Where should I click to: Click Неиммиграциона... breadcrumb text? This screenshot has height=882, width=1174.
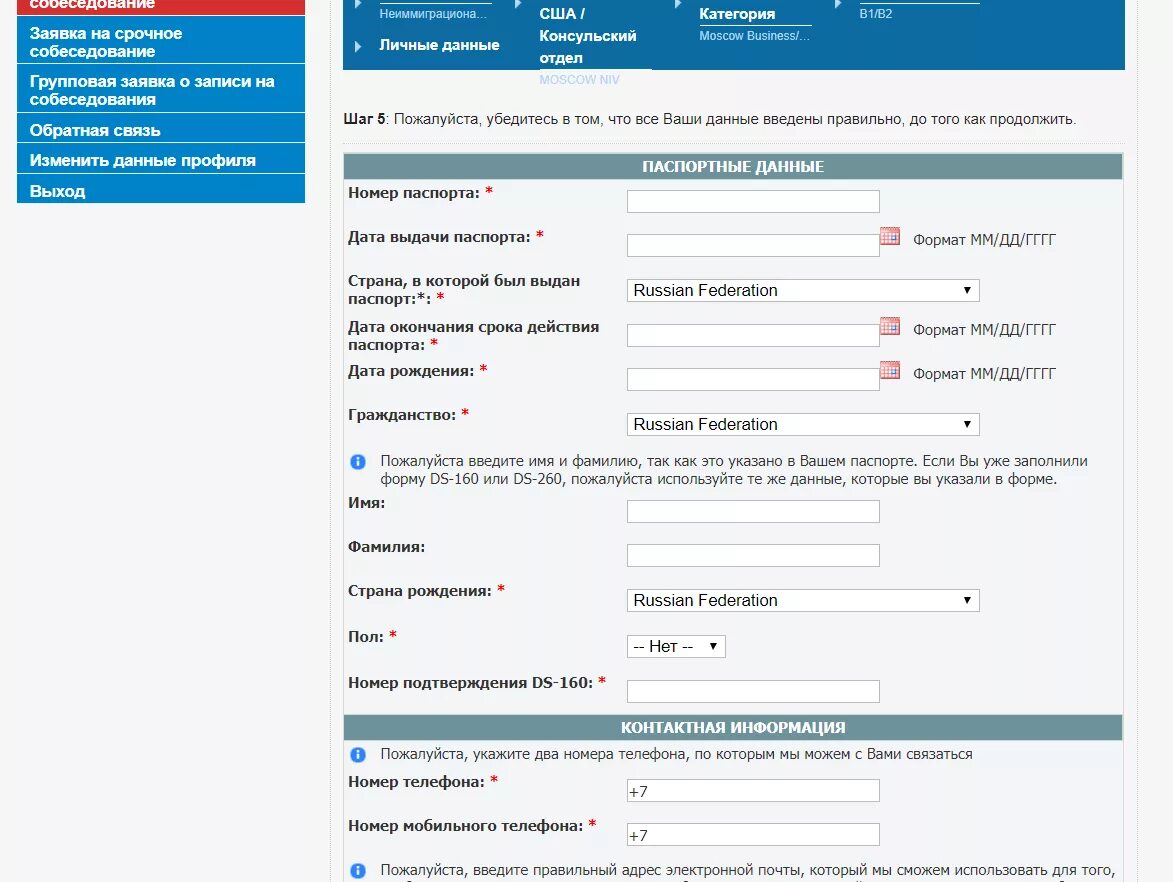coord(433,13)
